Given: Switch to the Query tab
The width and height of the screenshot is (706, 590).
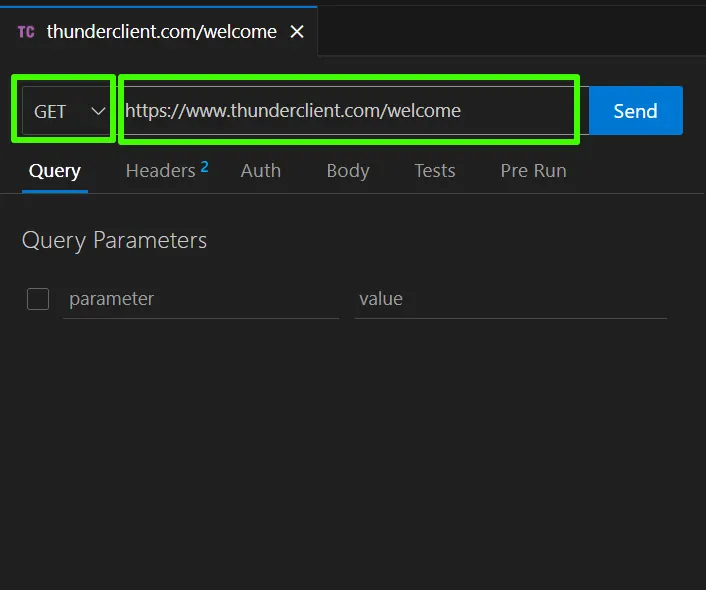Looking at the screenshot, I should coord(55,171).
